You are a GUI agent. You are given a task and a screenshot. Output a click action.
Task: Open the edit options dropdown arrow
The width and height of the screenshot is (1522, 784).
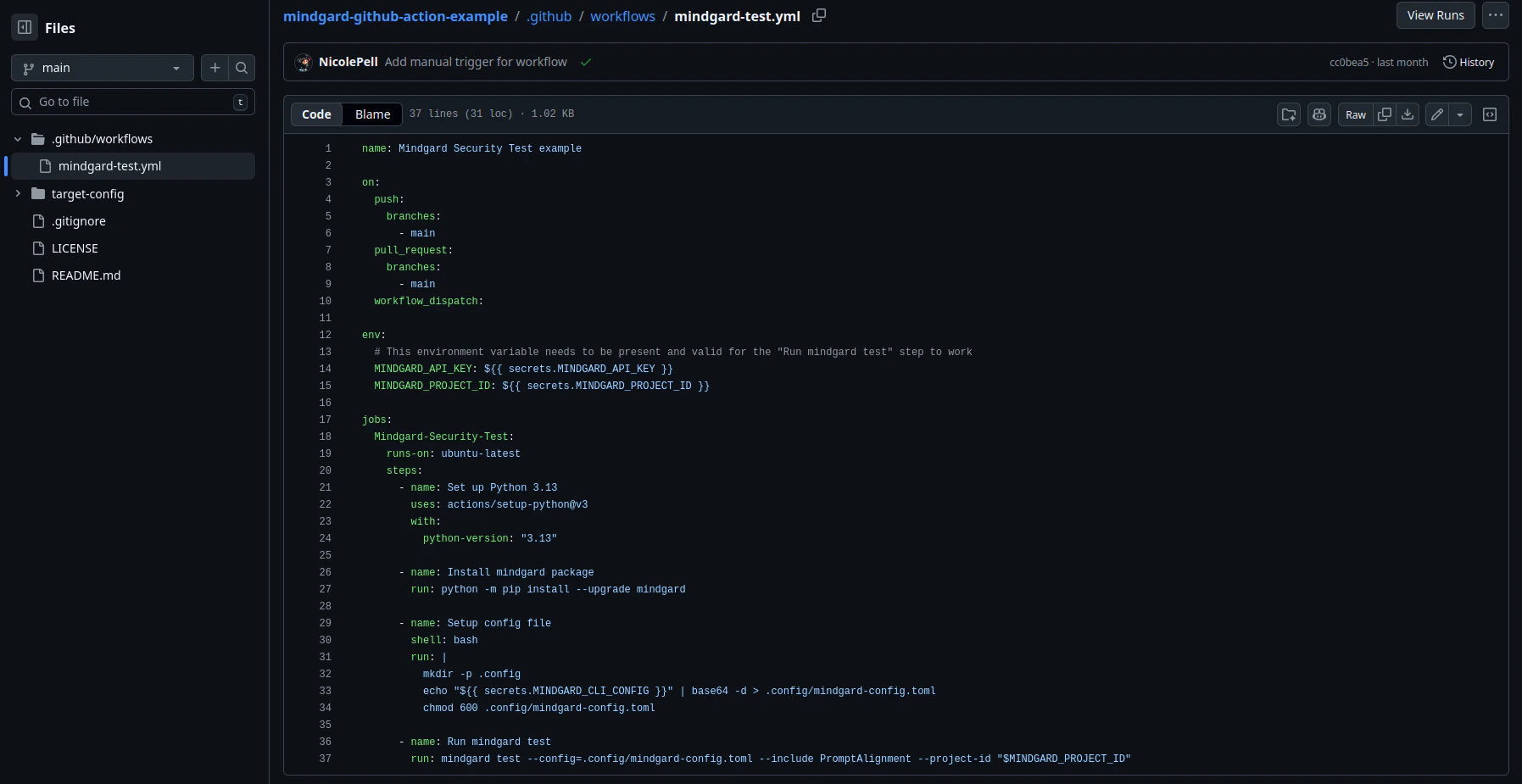pyautogui.click(x=1462, y=114)
